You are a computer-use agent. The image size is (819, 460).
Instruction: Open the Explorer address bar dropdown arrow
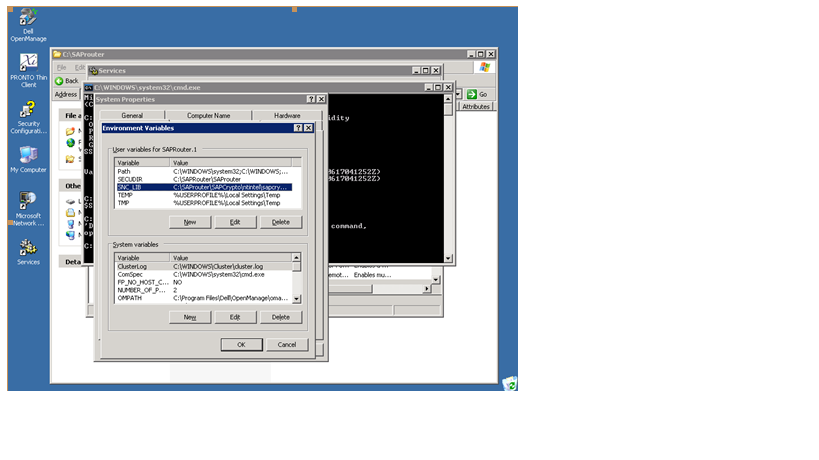[458, 94]
